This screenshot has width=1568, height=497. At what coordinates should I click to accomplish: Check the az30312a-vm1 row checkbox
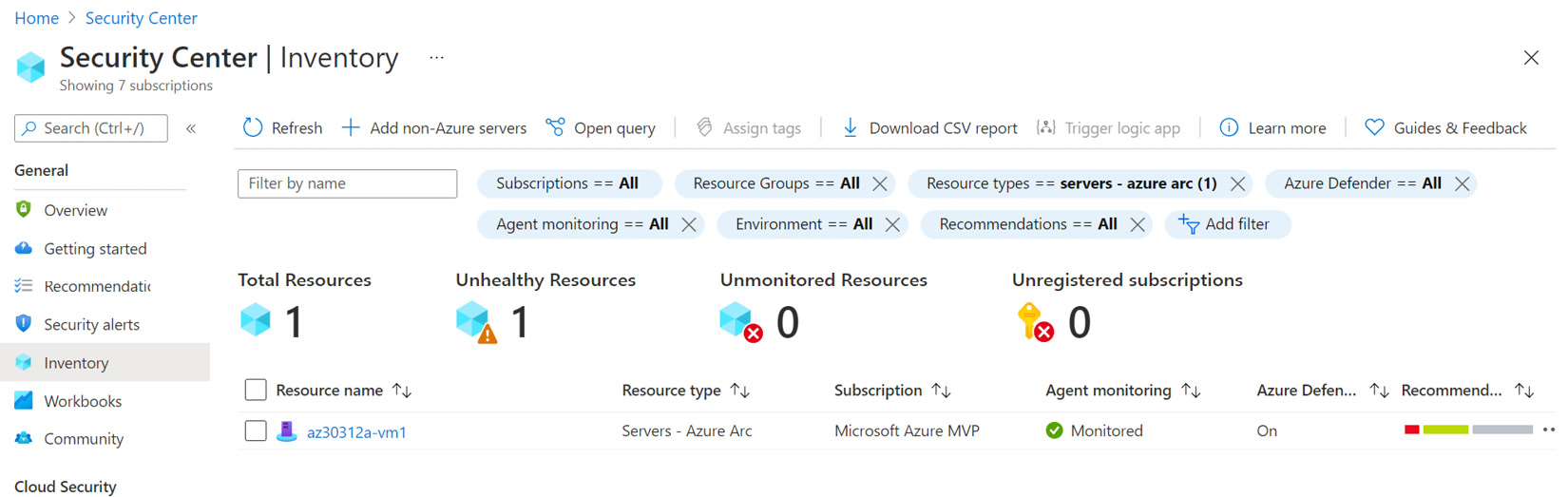[x=256, y=430]
